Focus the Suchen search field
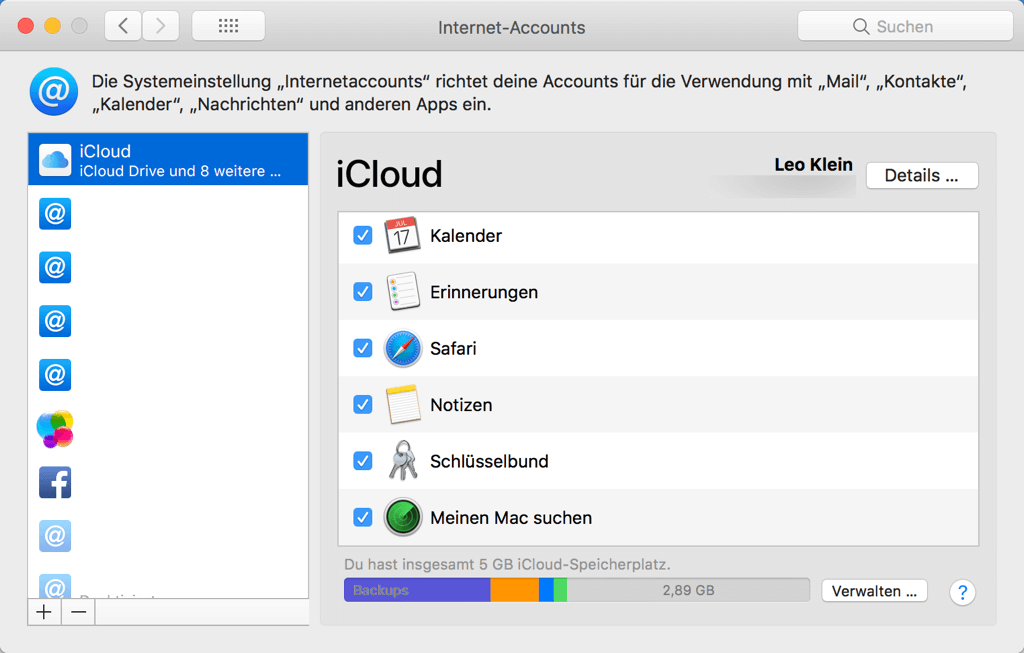The image size is (1024, 653). (x=905, y=26)
